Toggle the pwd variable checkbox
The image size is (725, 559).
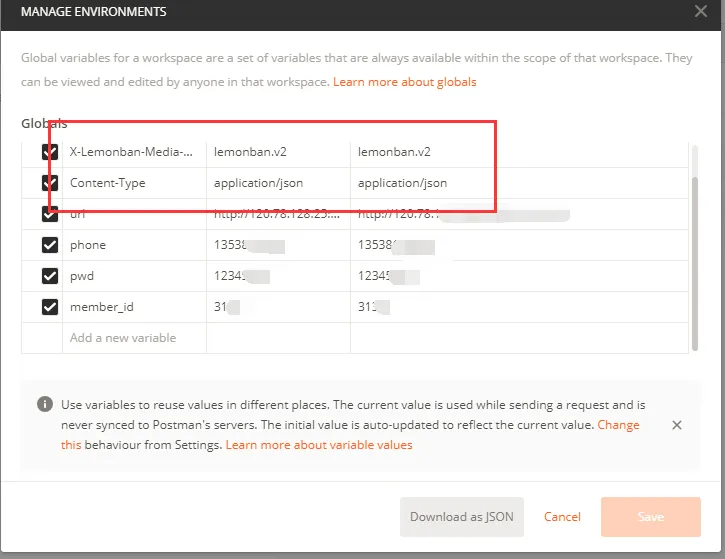(x=50, y=276)
